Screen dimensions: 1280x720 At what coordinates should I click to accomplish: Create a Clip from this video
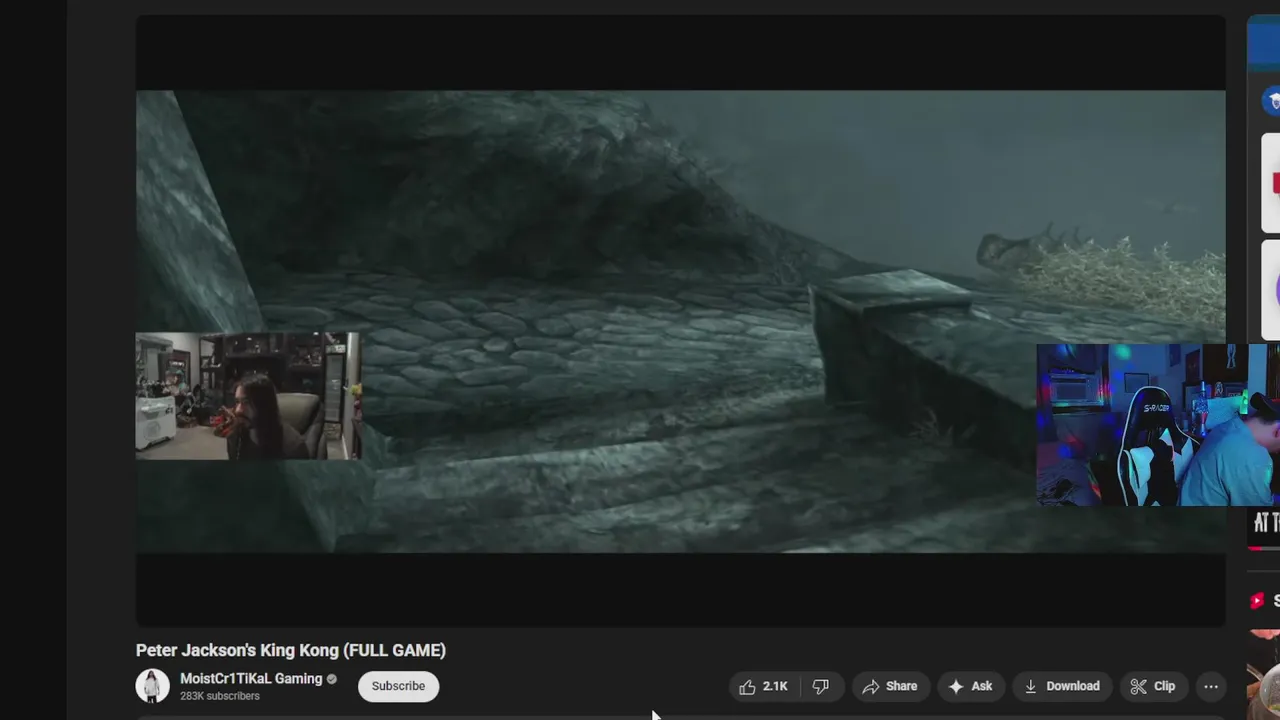click(x=1152, y=686)
